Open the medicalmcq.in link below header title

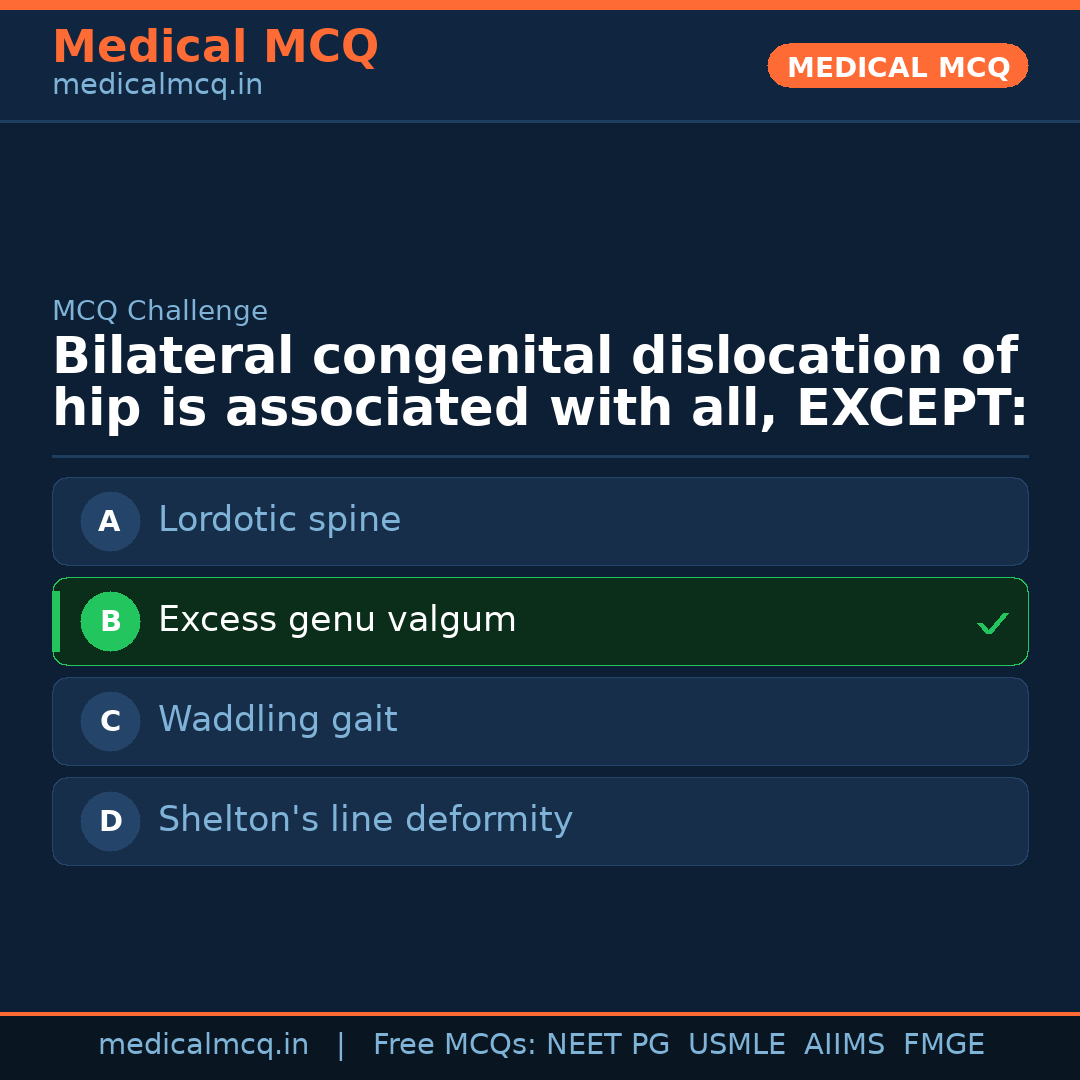coord(157,86)
